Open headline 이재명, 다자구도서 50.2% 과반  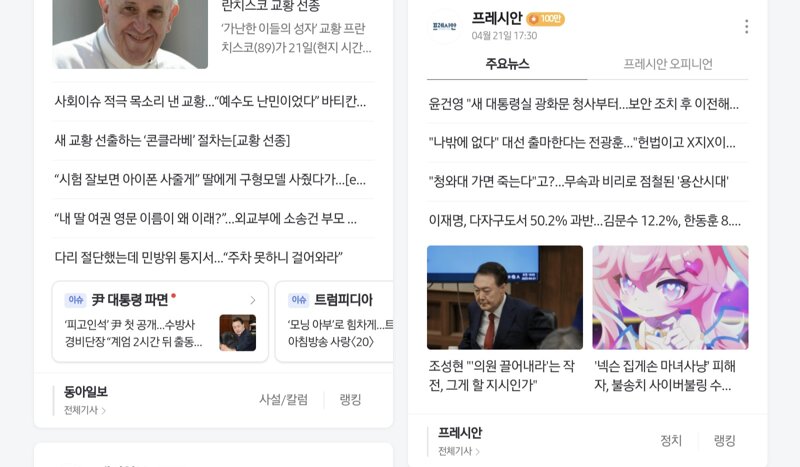point(585,220)
